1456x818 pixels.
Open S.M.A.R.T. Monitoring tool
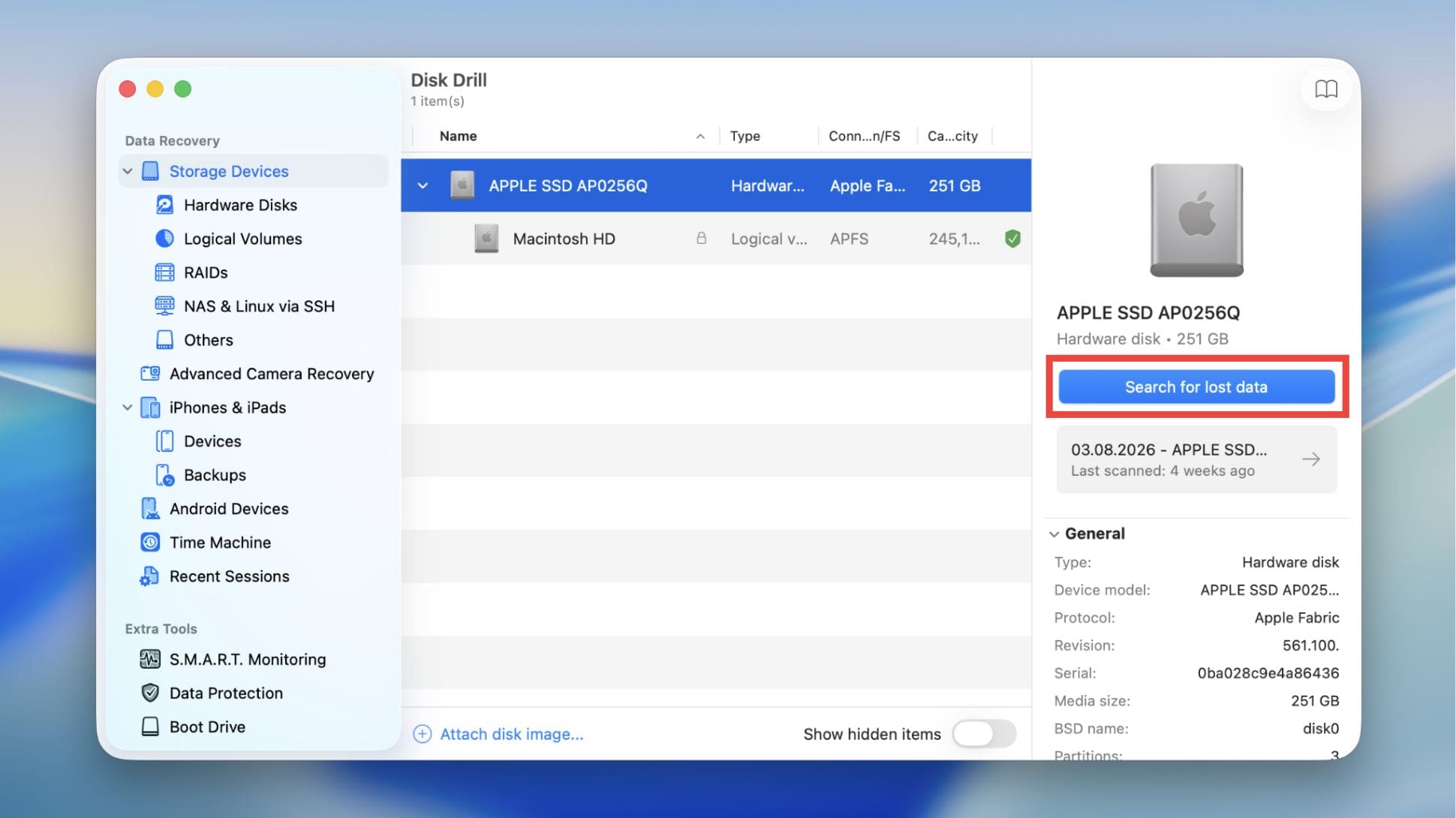247,660
